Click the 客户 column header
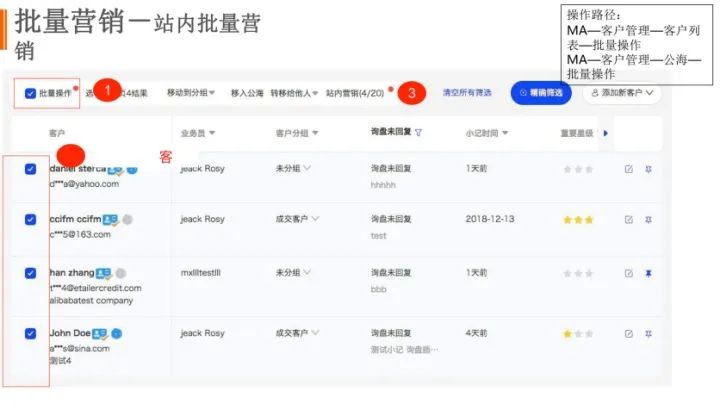This screenshot has height=410, width=720. pos(57,133)
